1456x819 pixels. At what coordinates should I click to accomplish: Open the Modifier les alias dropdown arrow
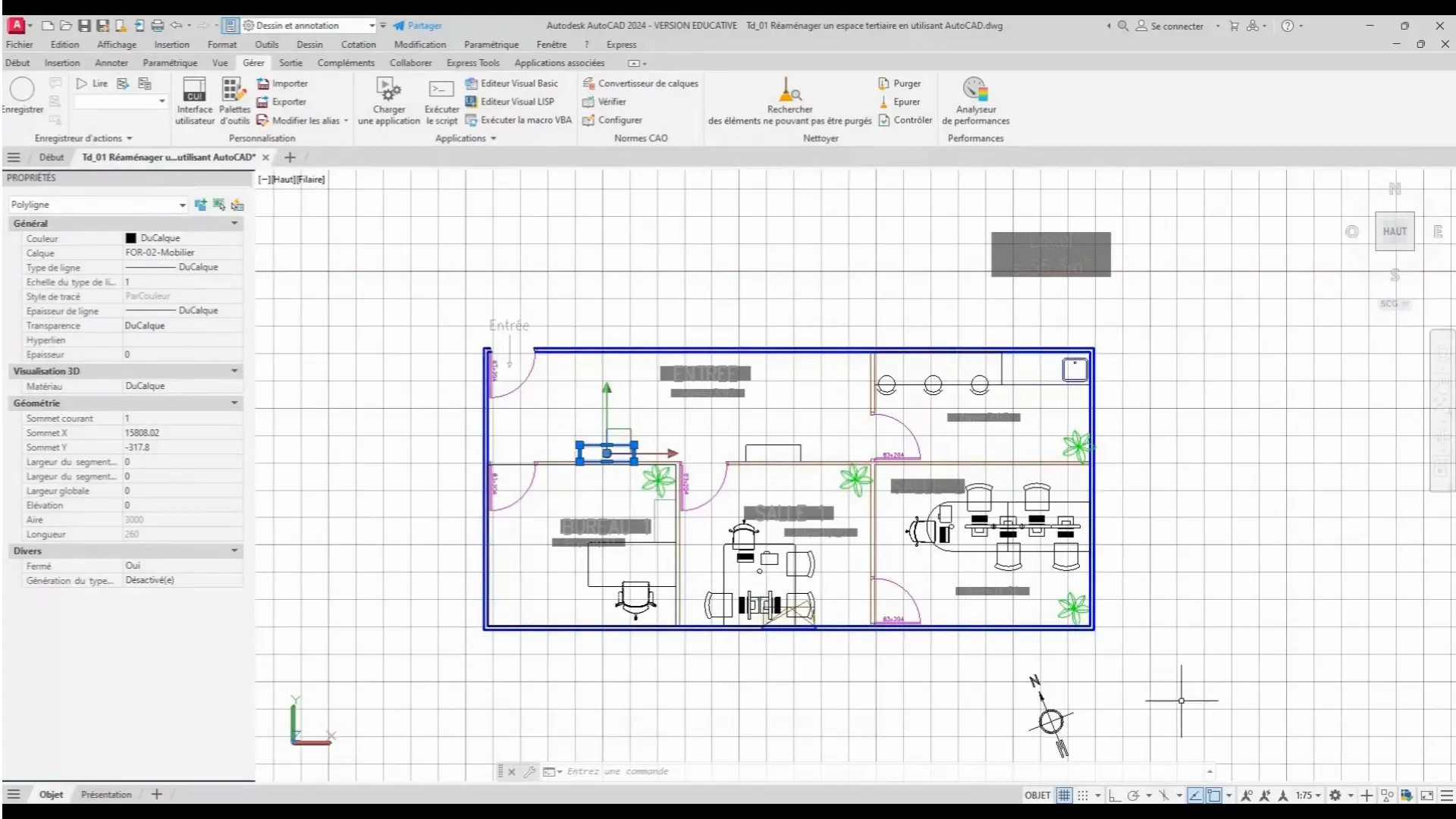pos(346,121)
